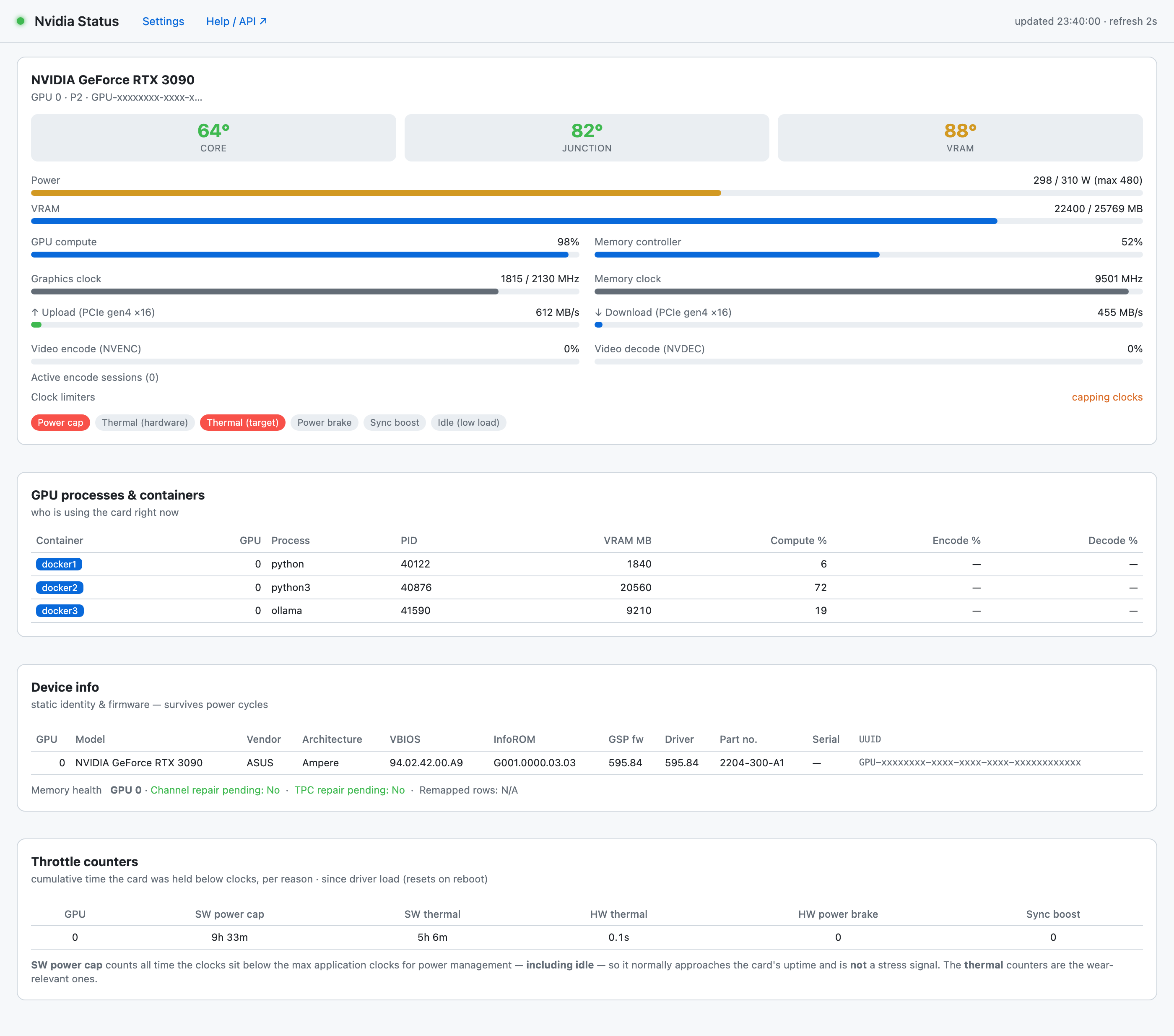Click PID 40876 cell

pyautogui.click(x=416, y=588)
